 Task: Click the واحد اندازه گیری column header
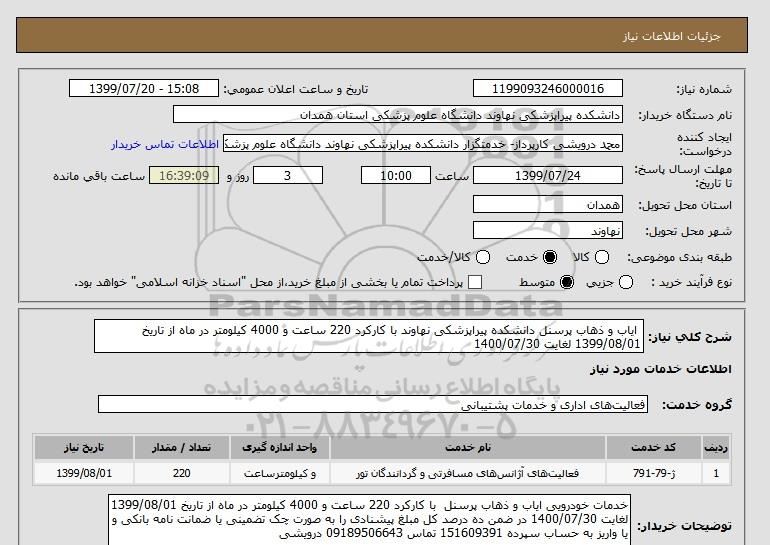(279, 447)
